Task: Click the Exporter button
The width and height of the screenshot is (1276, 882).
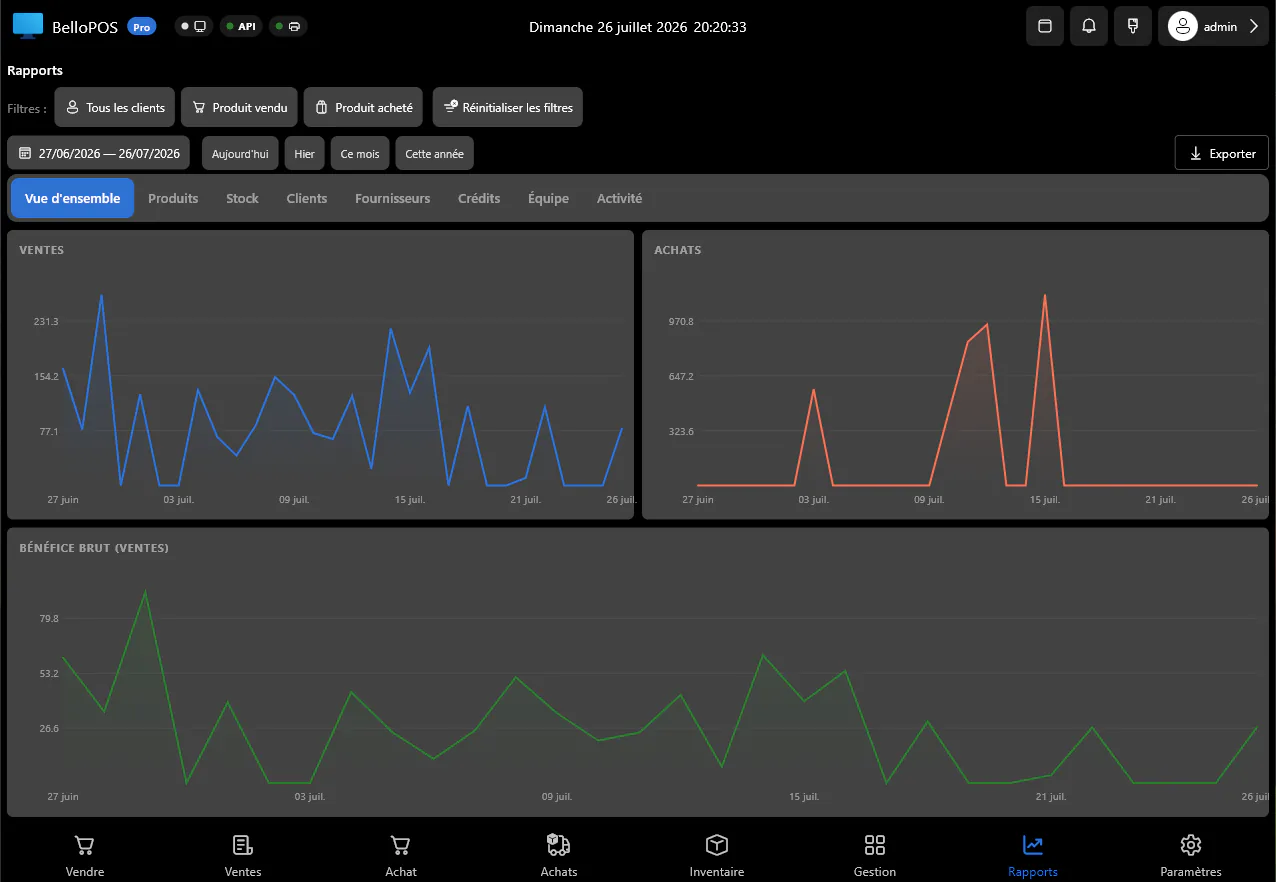Action: (x=1222, y=153)
